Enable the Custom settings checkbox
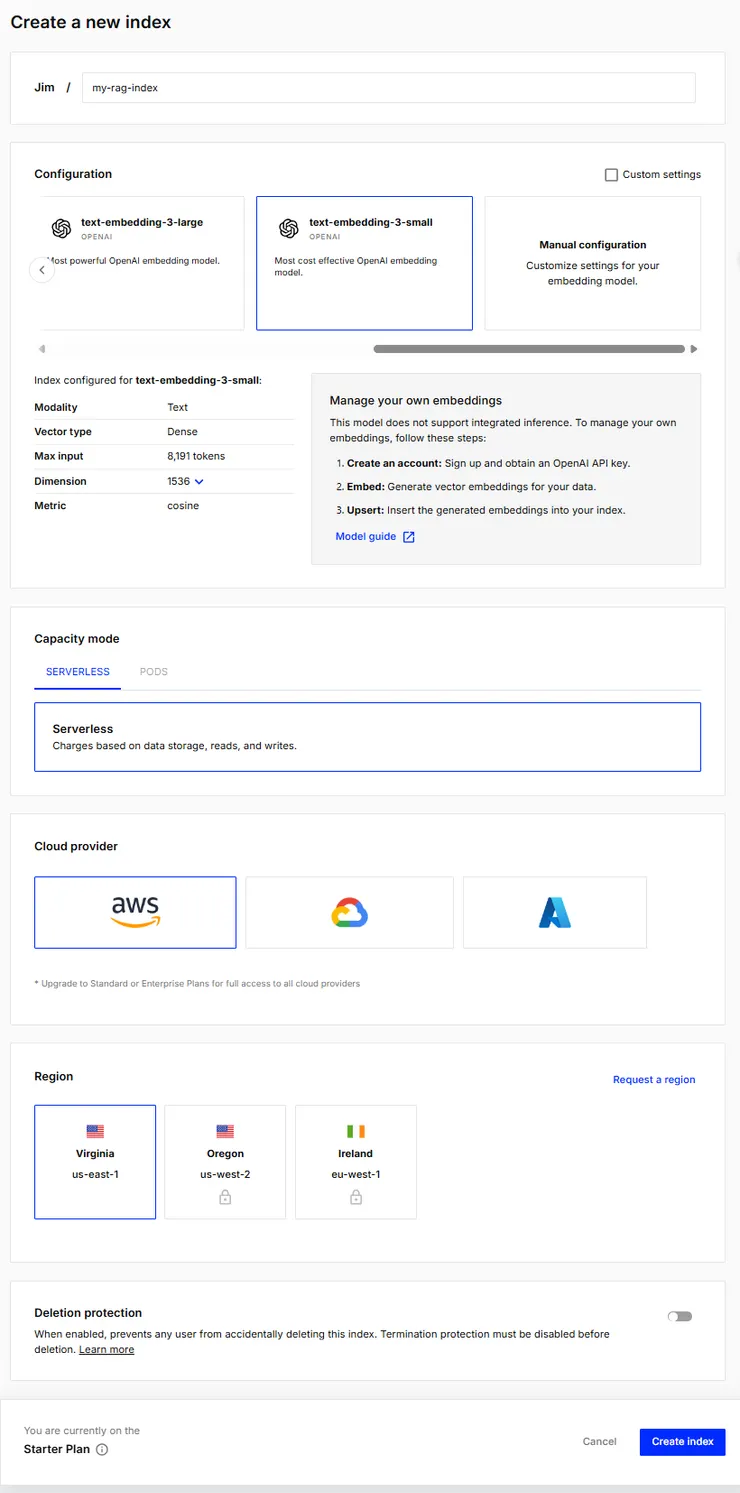The image size is (740, 1493). tap(611, 175)
